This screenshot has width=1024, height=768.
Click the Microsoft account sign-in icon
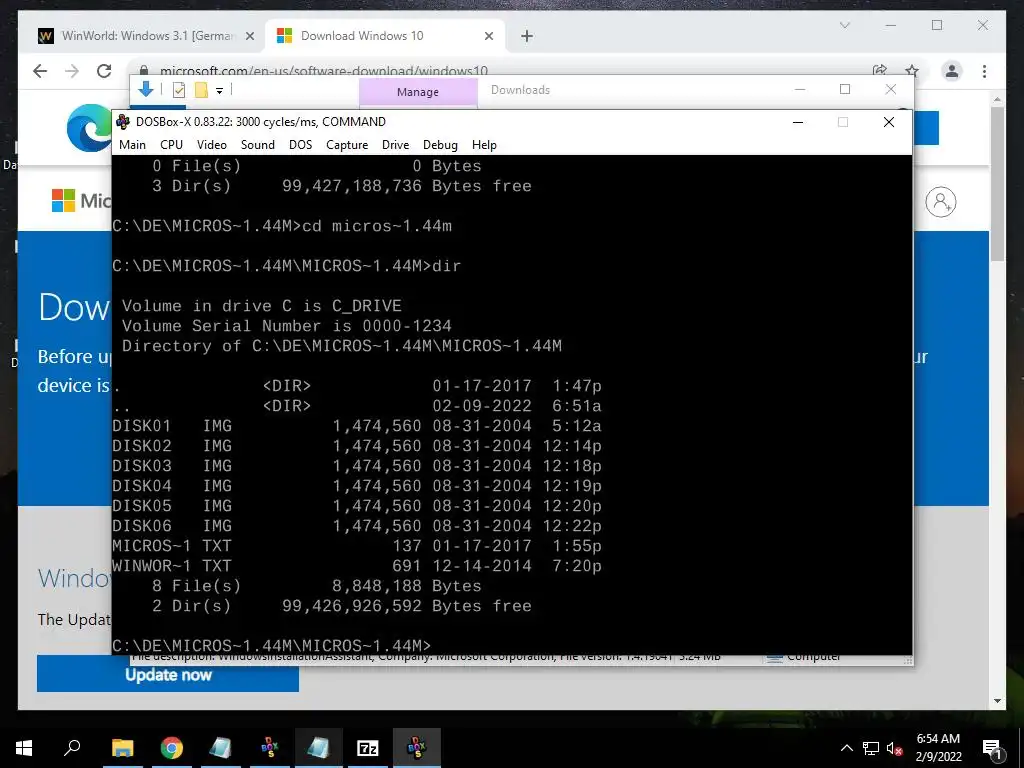pyautogui.click(x=940, y=202)
